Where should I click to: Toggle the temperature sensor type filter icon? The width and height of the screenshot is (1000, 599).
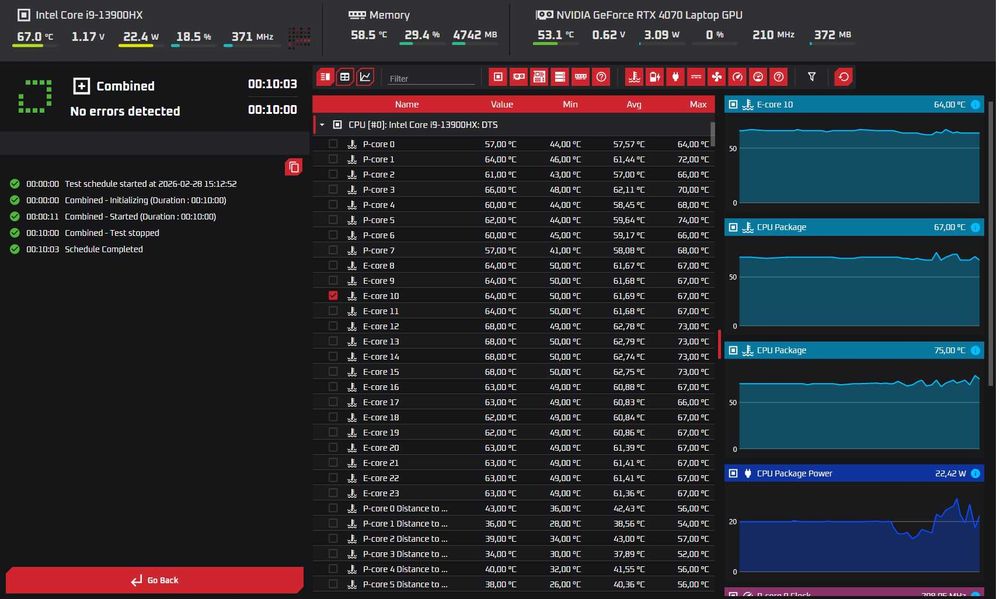[x=634, y=77]
